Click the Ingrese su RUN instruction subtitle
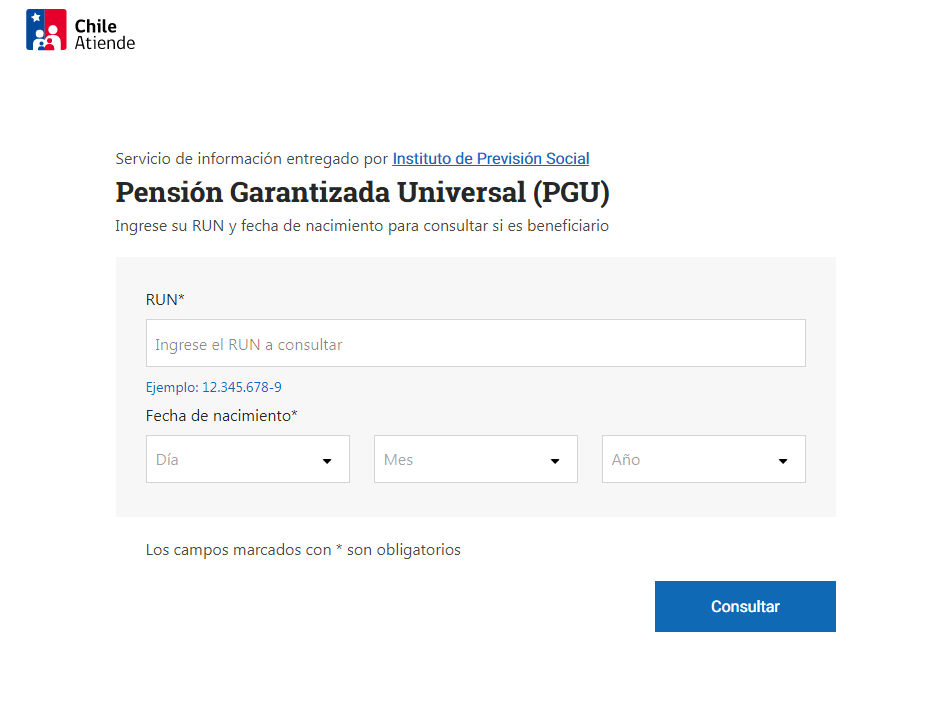 coord(362,226)
